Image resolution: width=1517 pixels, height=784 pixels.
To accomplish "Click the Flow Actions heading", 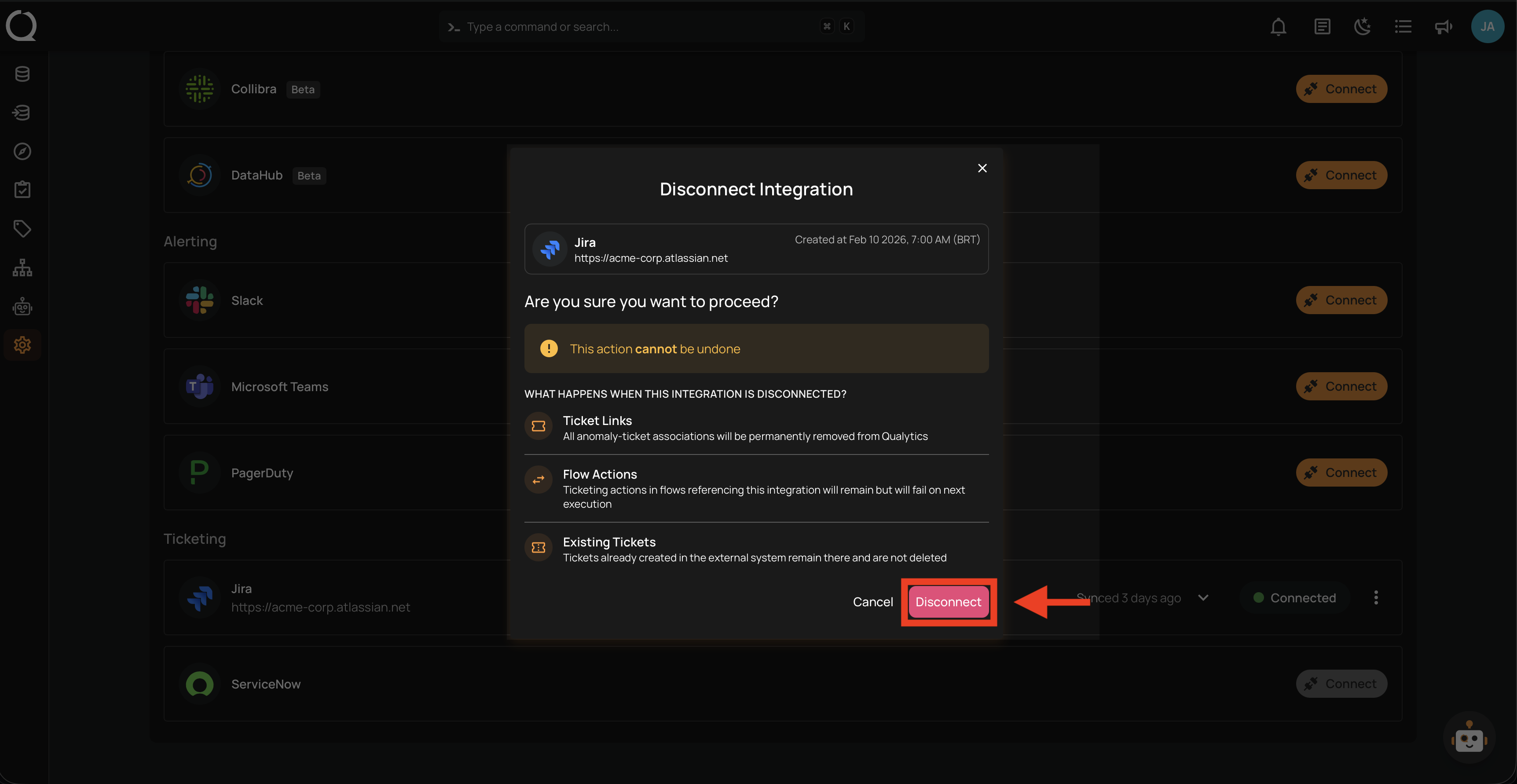I will click(600, 474).
